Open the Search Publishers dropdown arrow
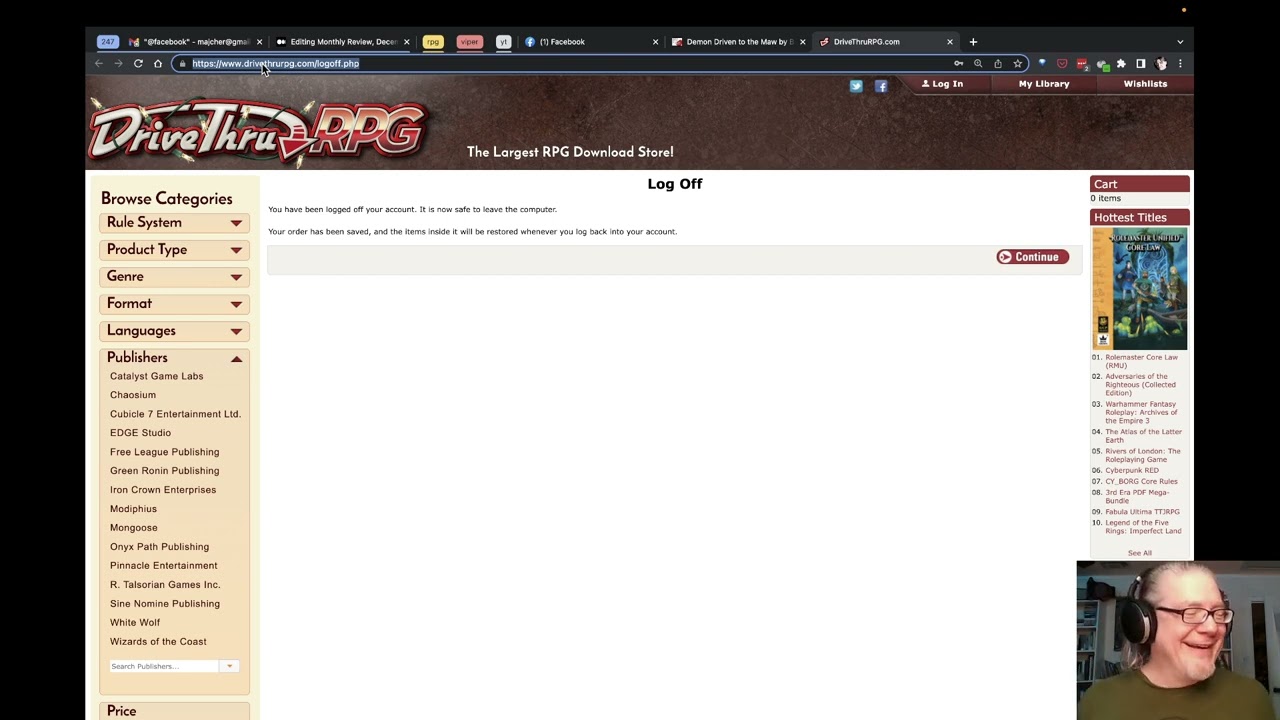This screenshot has height=720, width=1280. (229, 666)
